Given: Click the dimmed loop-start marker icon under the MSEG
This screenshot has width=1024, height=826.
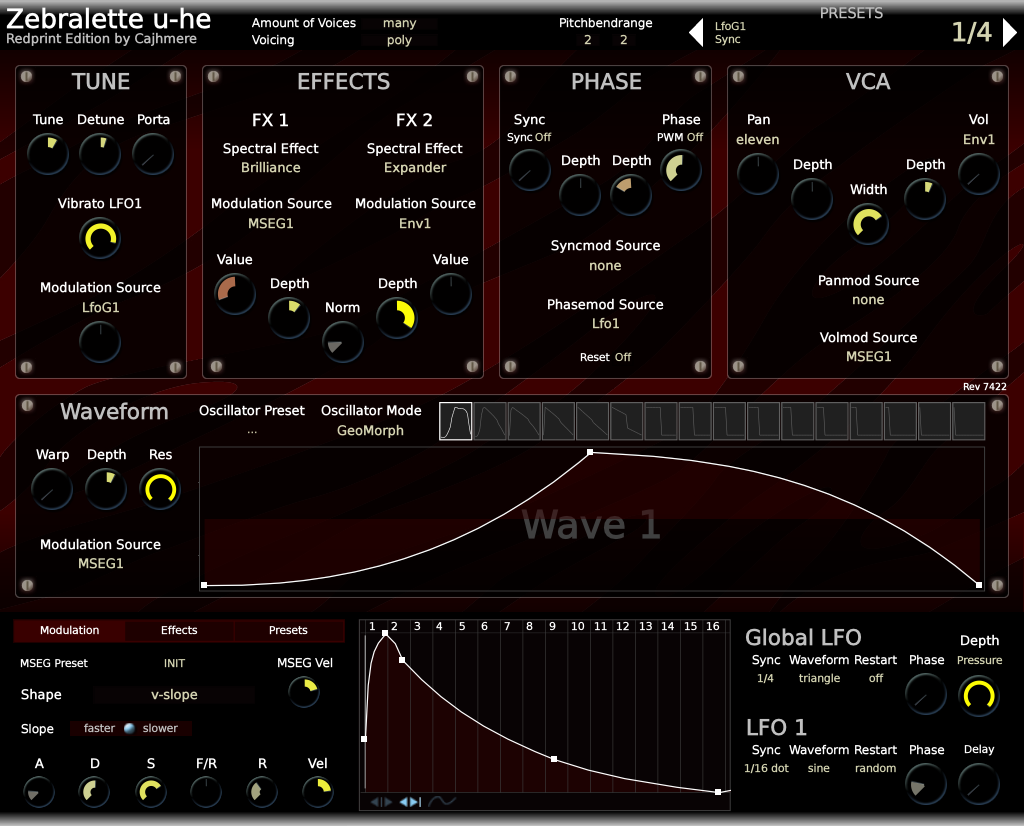Looking at the screenshot, I should [x=381, y=801].
